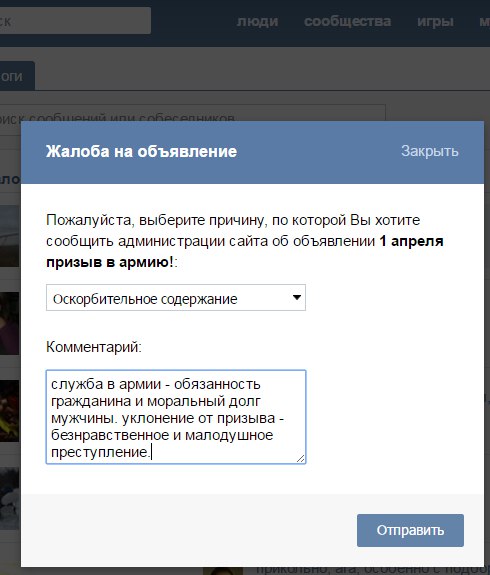Open the сообщества menu item
The image size is (490, 575).
point(347,21)
